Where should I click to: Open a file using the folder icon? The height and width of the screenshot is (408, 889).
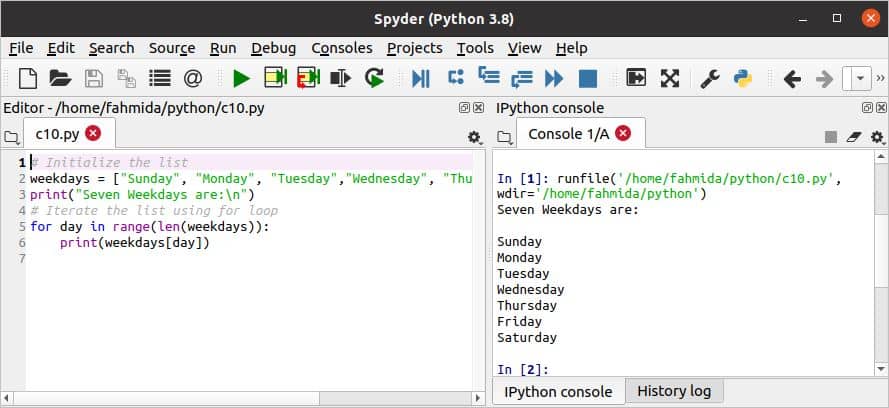pos(60,78)
